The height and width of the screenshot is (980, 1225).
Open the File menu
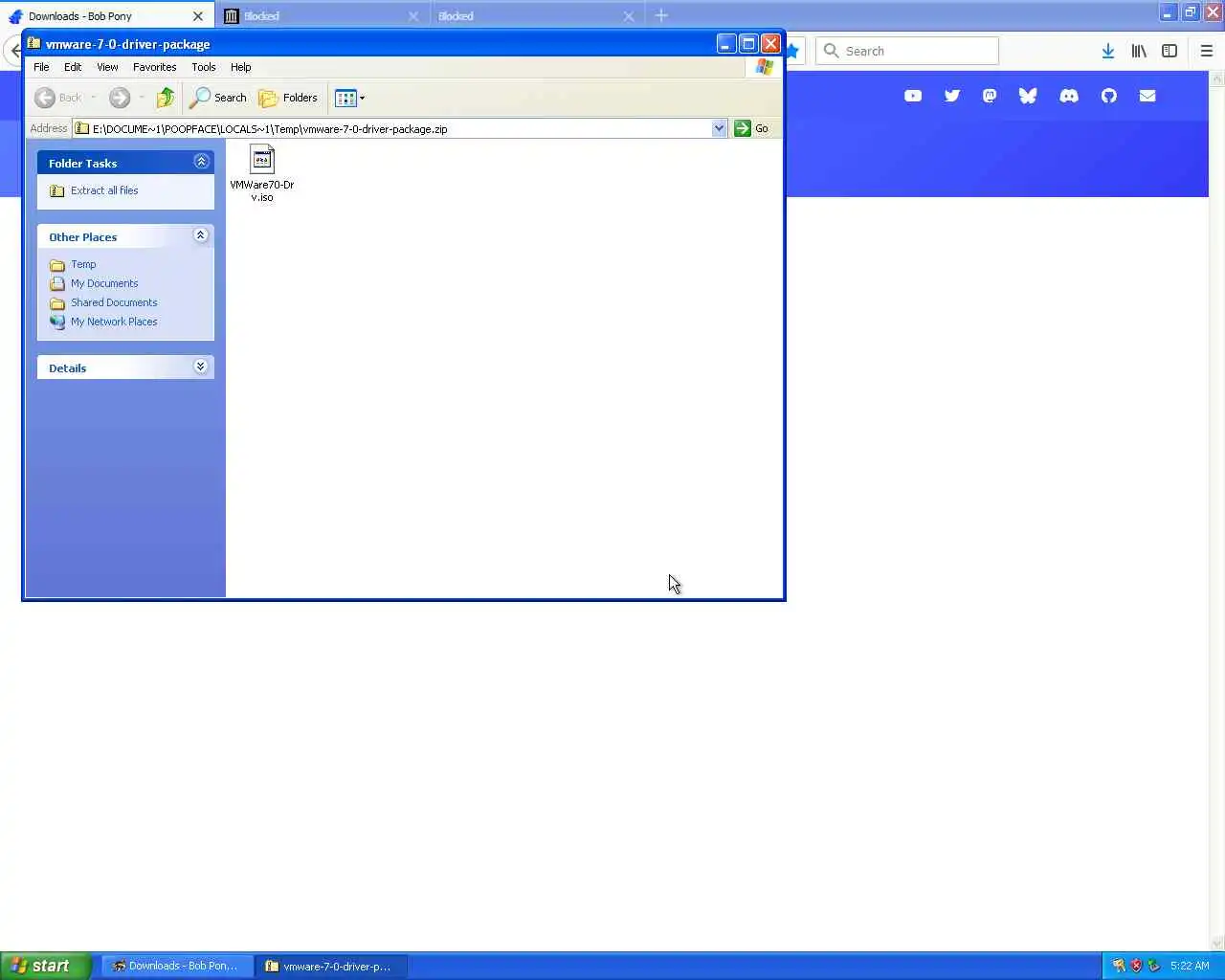41,67
